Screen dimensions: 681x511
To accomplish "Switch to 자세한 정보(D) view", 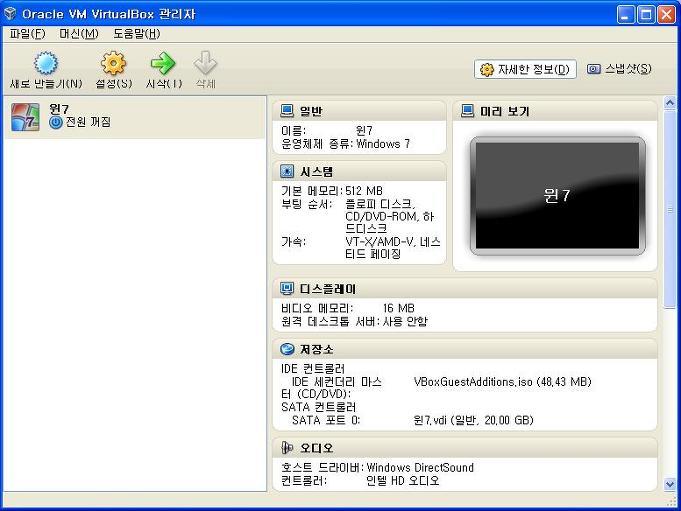I will 526,69.
